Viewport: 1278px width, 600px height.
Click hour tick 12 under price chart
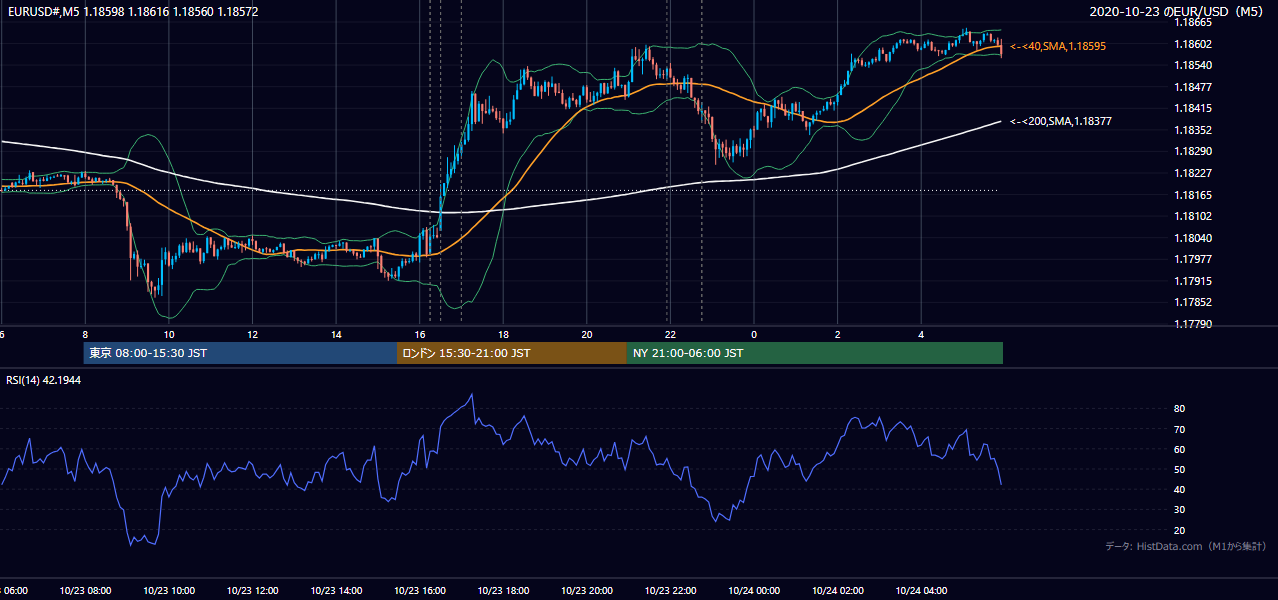click(x=253, y=334)
